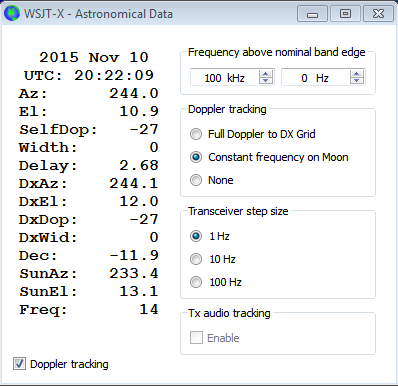Screen dimensions: 398x386
Task: Click the WSJT-X globe icon in title bar
Action: pyautogui.click(x=12, y=14)
